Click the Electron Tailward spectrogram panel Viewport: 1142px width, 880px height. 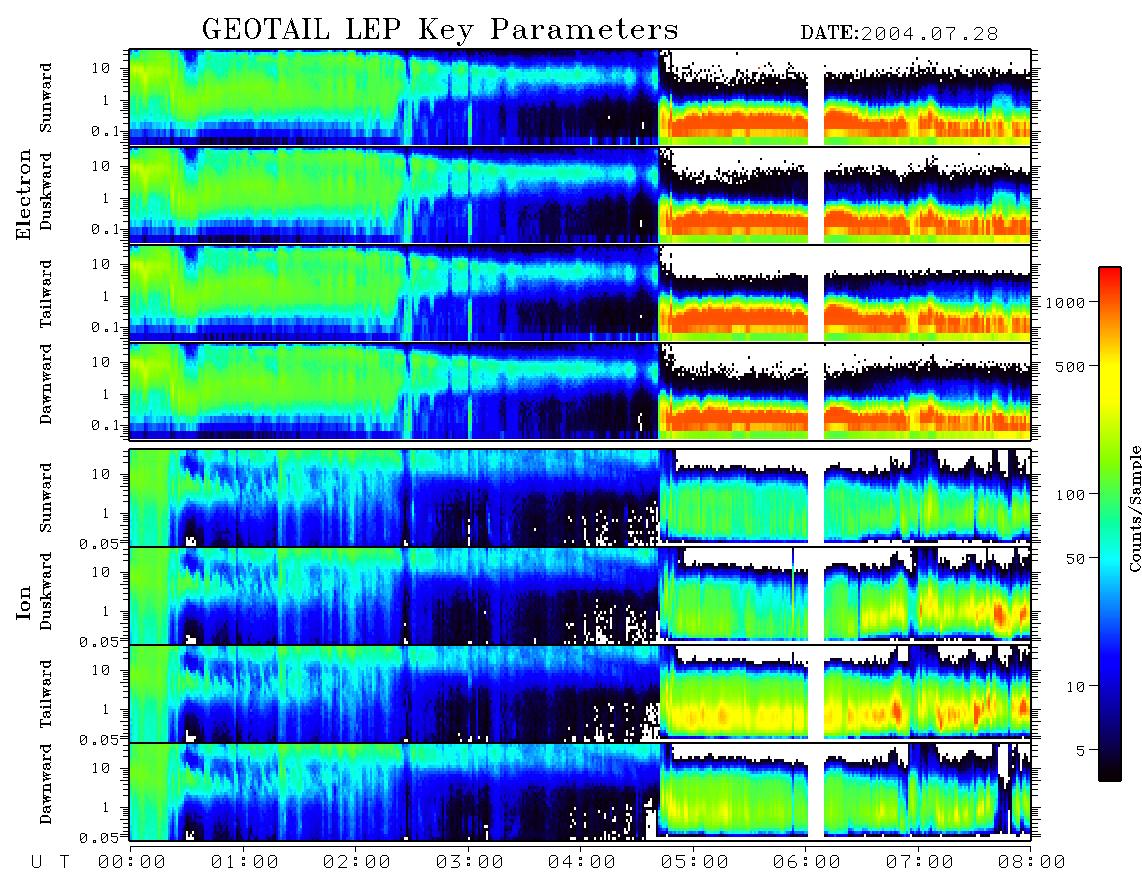(x=580, y=294)
